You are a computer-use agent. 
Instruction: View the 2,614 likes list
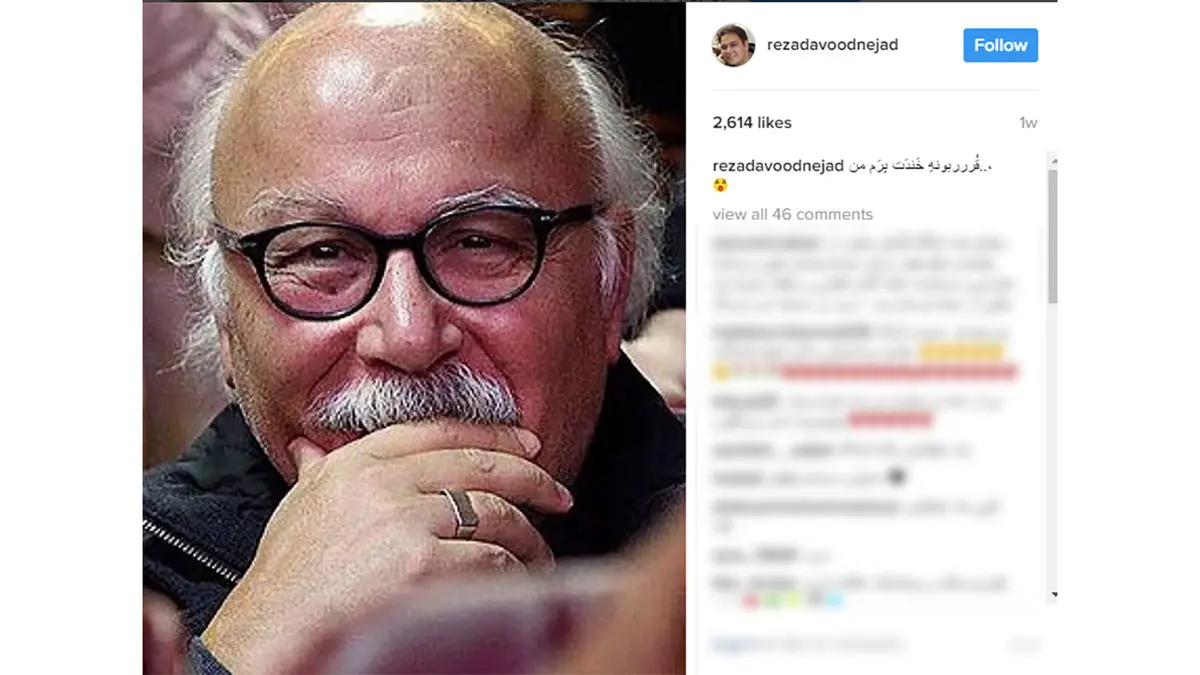(752, 123)
